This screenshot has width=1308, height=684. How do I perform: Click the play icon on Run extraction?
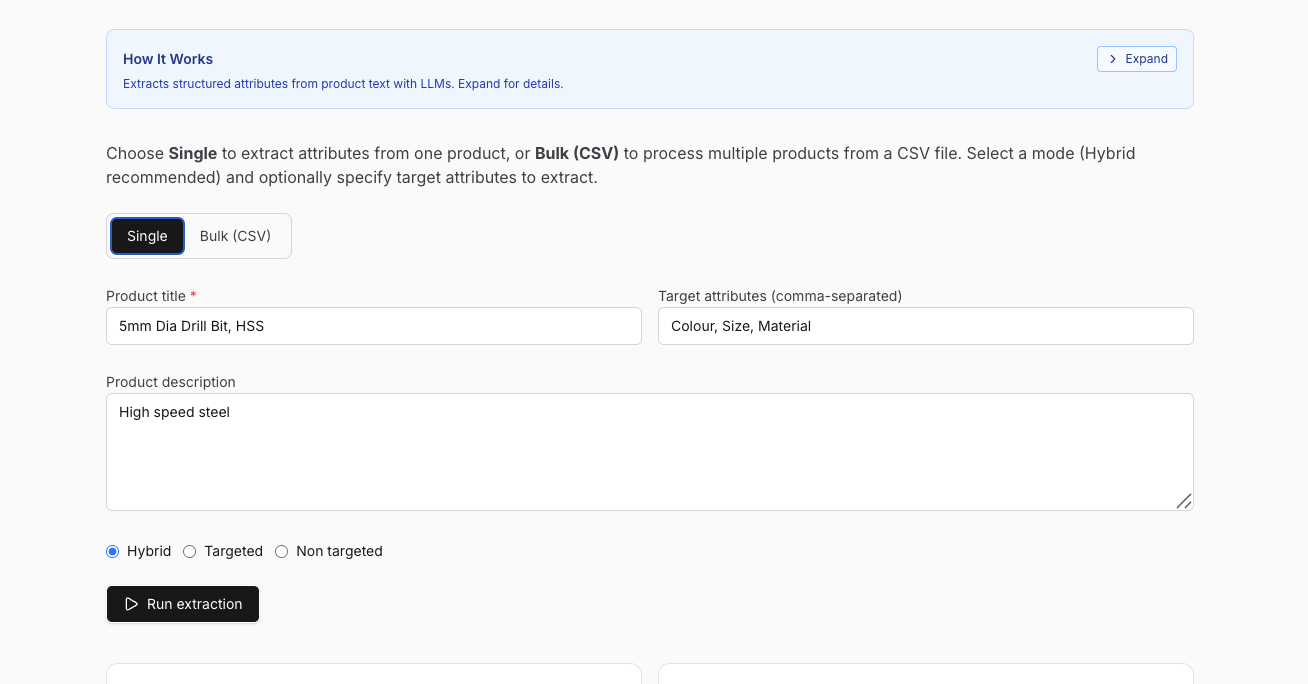click(x=131, y=604)
